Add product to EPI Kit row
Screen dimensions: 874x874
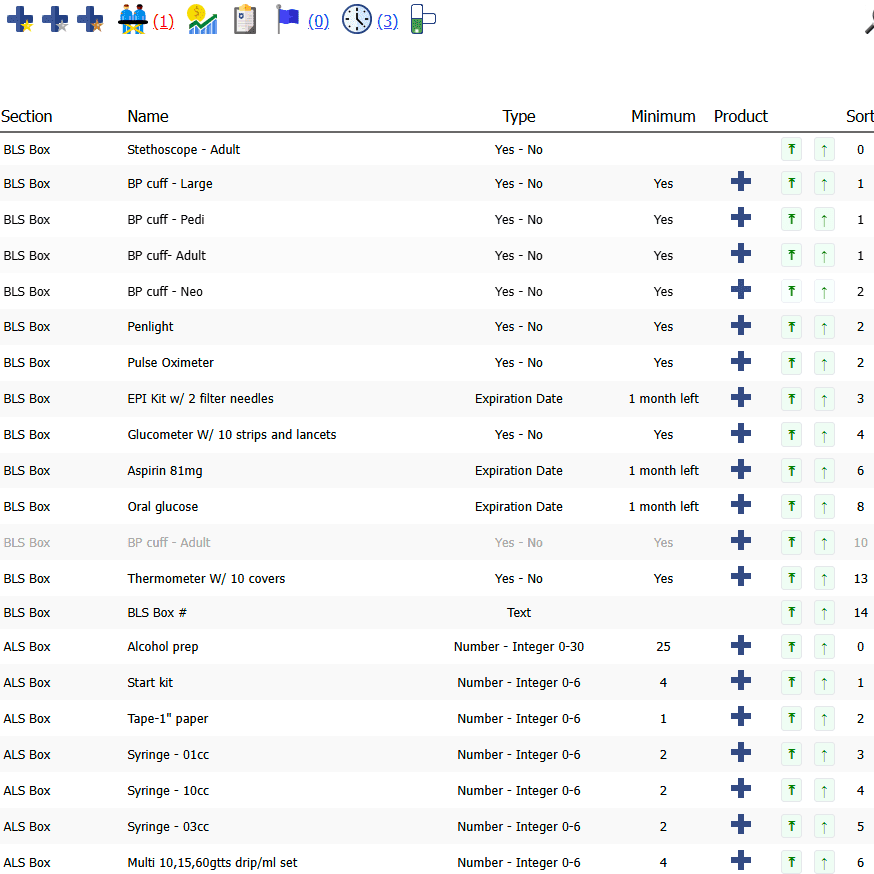click(x=741, y=397)
